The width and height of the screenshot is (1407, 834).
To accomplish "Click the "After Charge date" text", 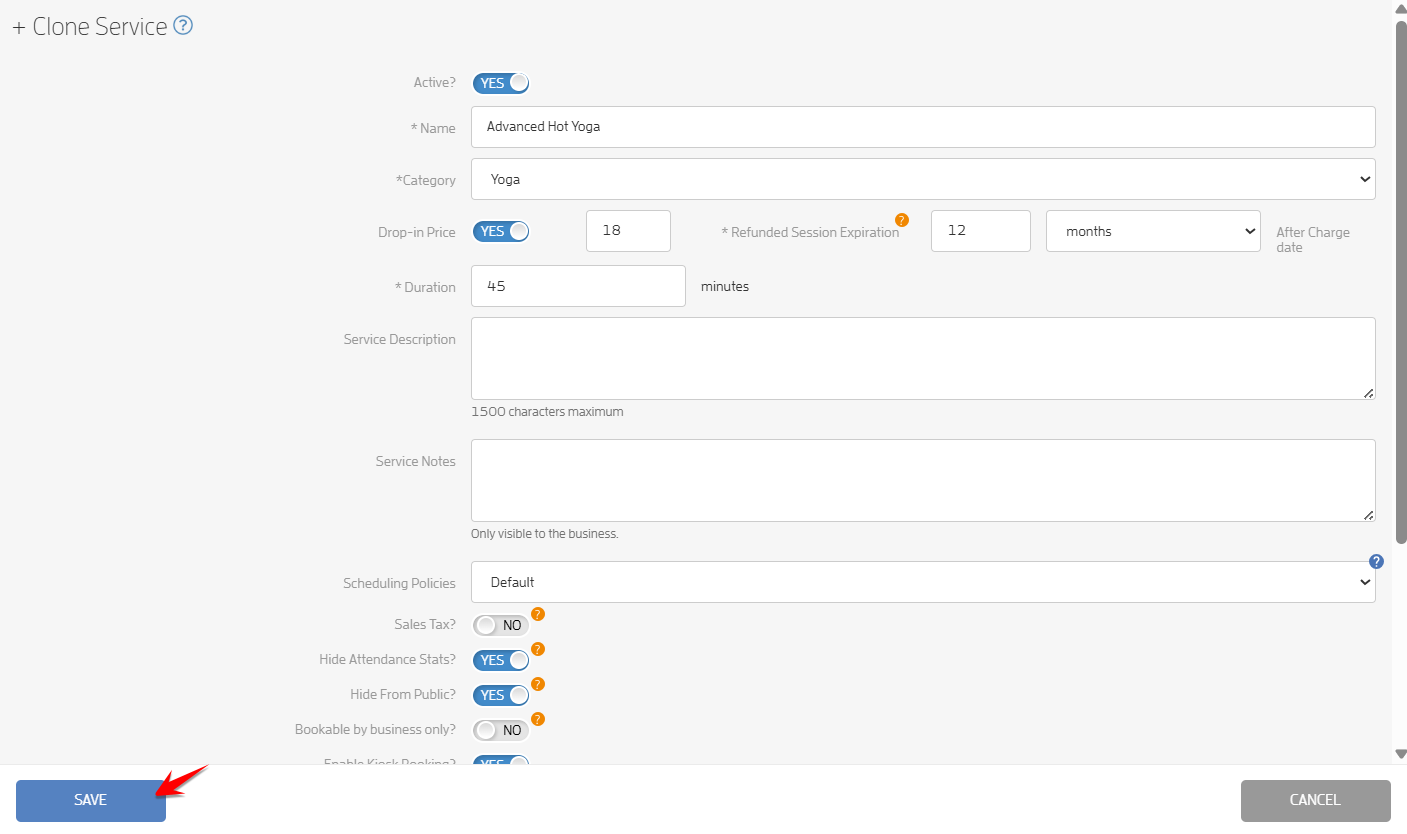I will pyautogui.click(x=1313, y=240).
